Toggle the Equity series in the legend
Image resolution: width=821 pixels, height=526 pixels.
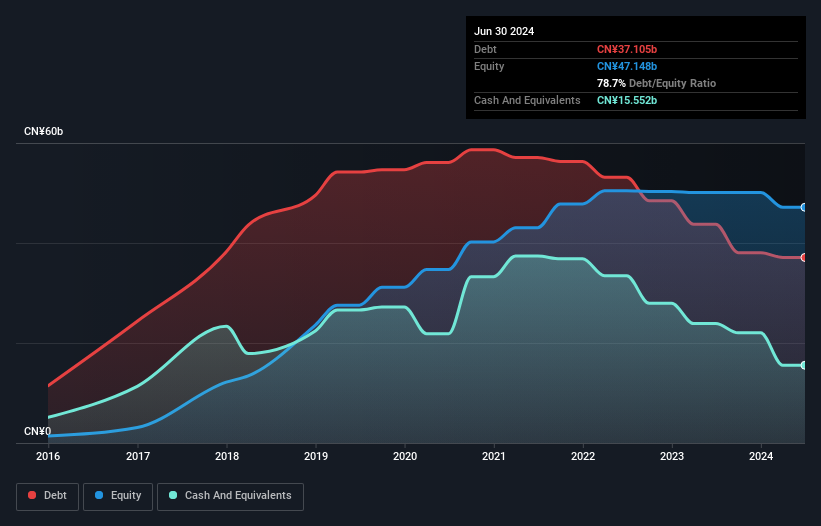[x=118, y=496]
